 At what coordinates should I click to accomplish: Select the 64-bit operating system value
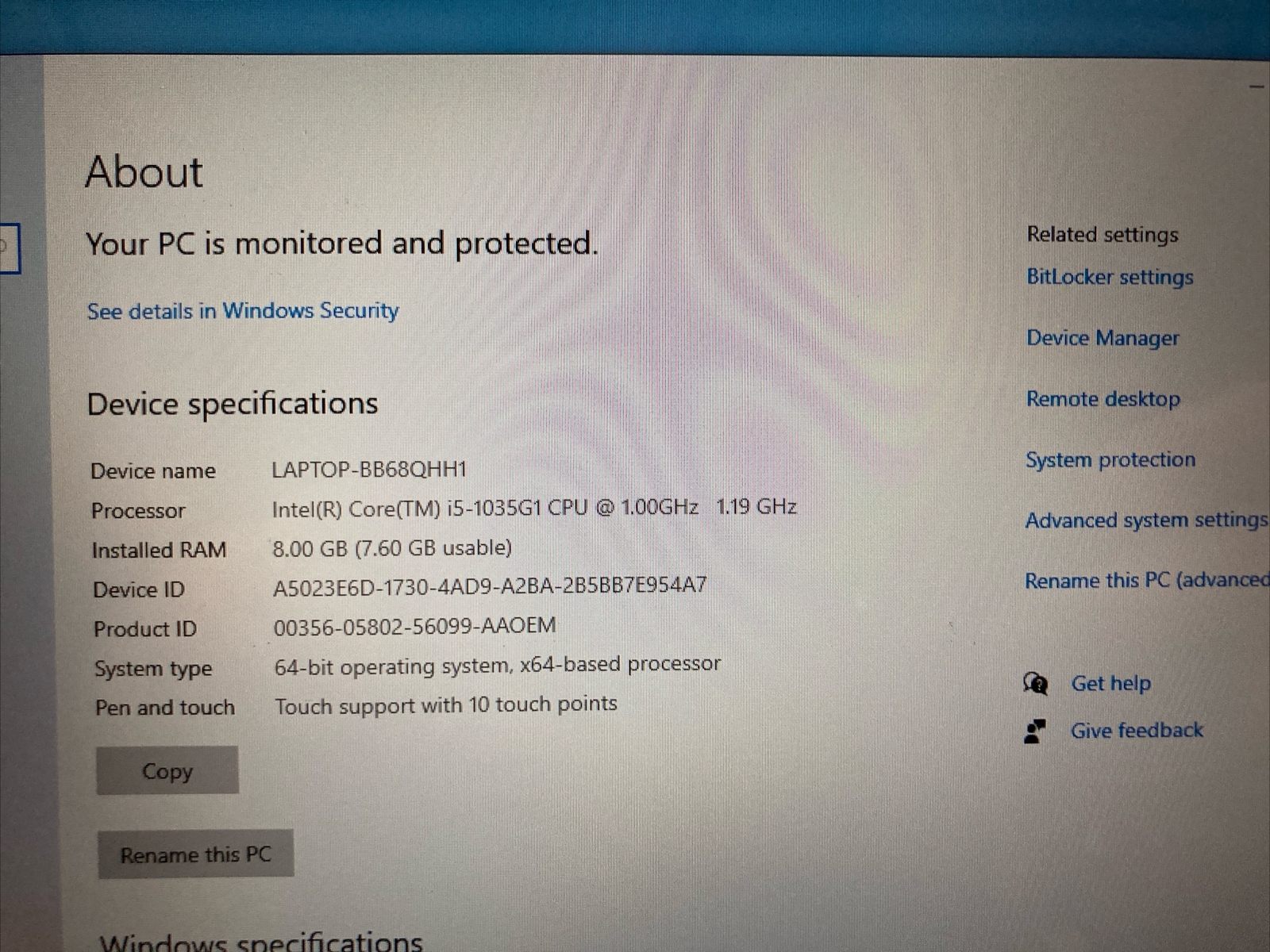(x=498, y=665)
